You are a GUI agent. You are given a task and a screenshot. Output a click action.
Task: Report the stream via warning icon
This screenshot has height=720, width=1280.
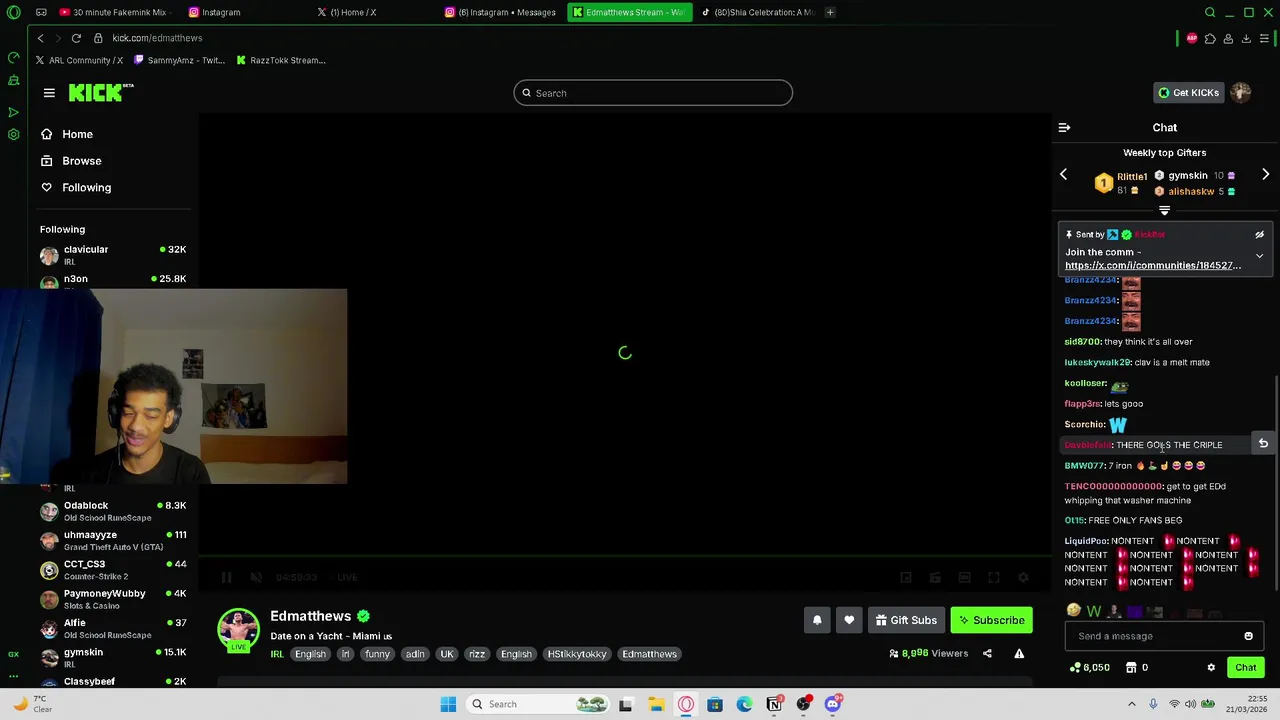point(1019,654)
